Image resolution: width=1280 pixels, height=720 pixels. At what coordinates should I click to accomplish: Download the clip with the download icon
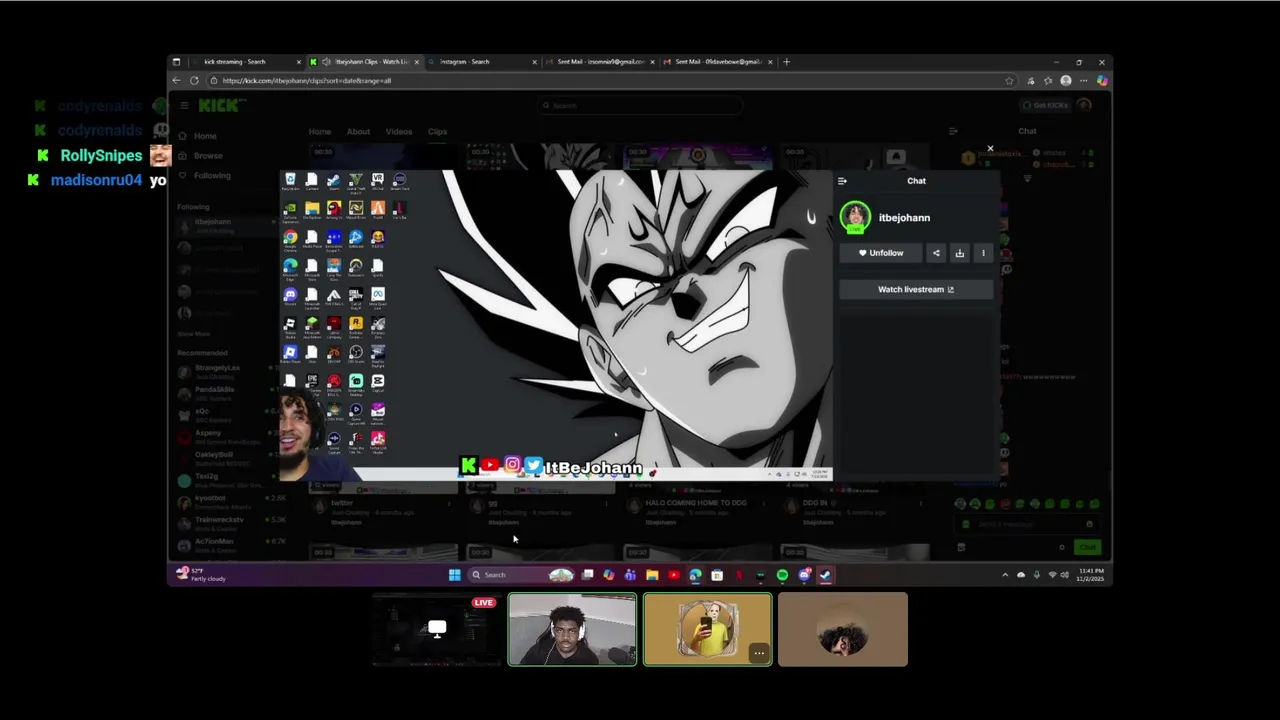coord(959,253)
